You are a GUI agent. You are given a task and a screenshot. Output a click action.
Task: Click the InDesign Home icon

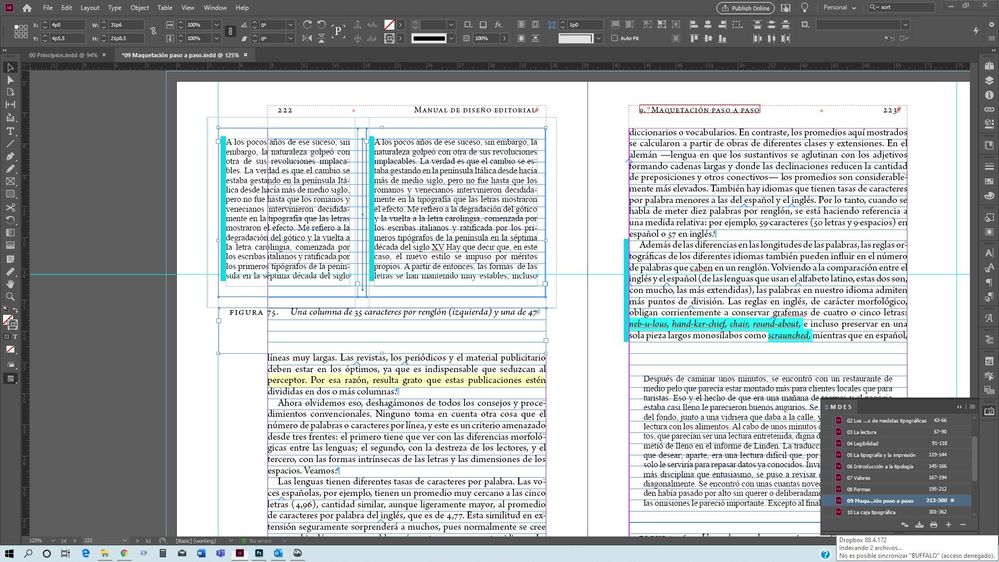(27, 8)
